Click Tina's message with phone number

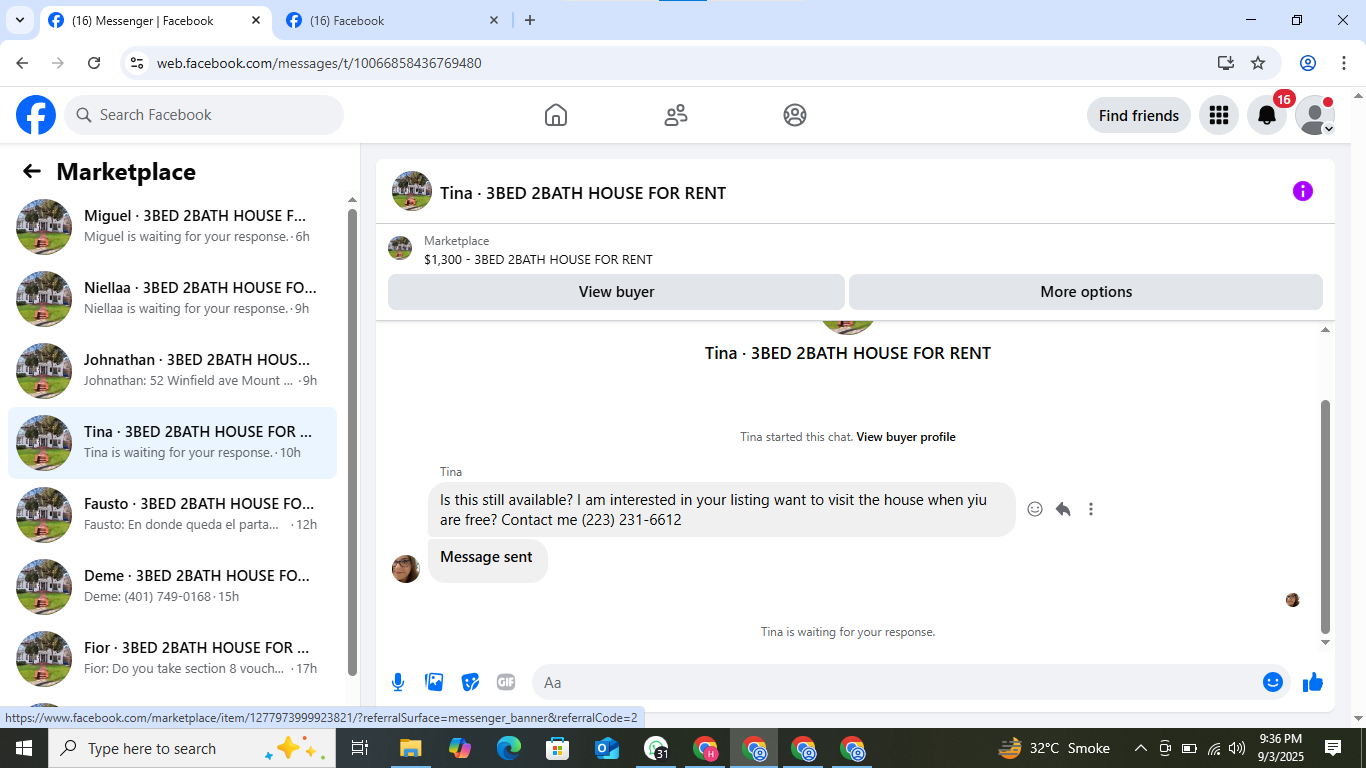point(721,510)
